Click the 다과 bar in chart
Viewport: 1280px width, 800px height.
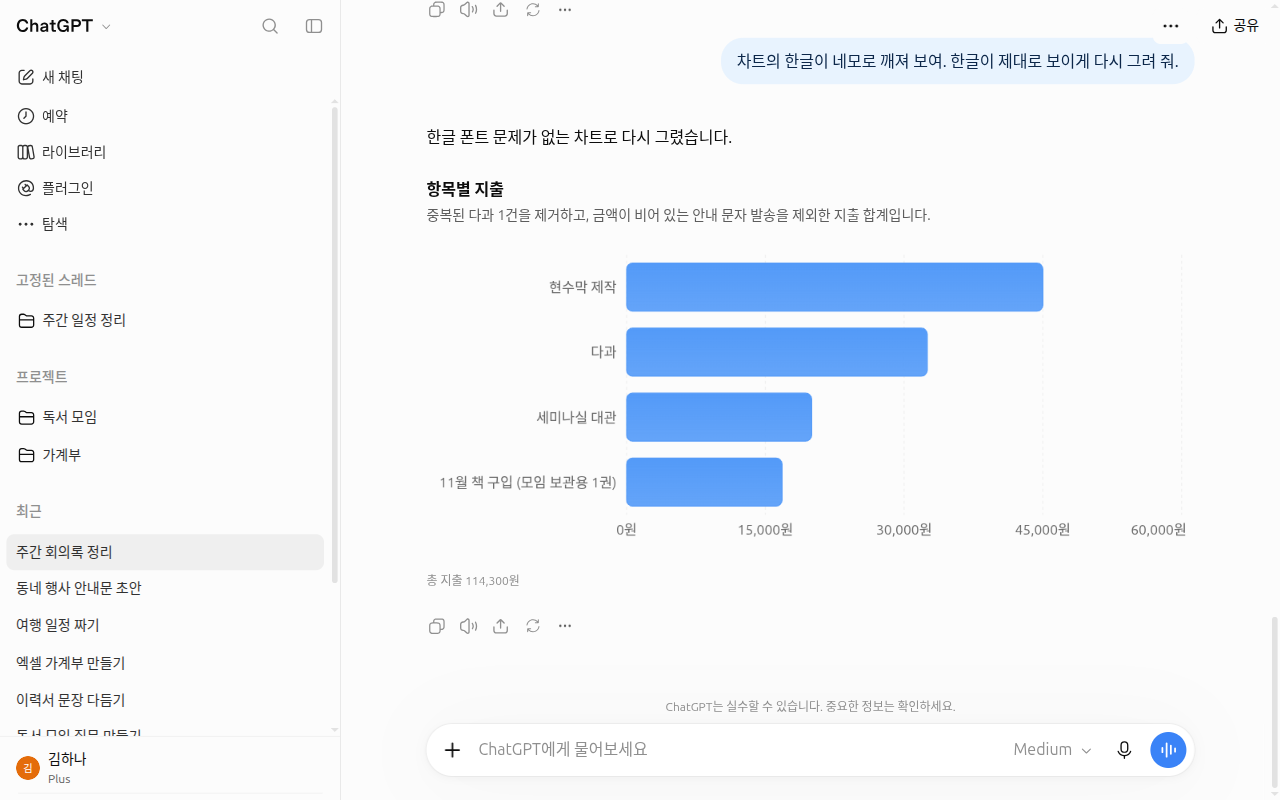click(x=777, y=352)
